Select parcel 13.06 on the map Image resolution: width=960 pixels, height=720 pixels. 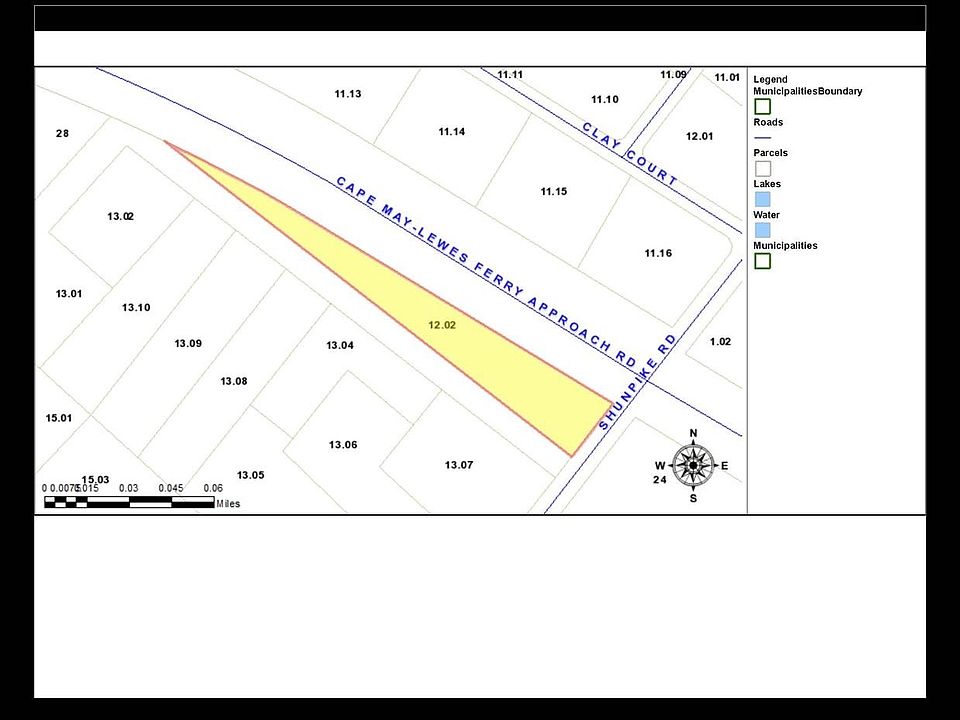pos(343,445)
